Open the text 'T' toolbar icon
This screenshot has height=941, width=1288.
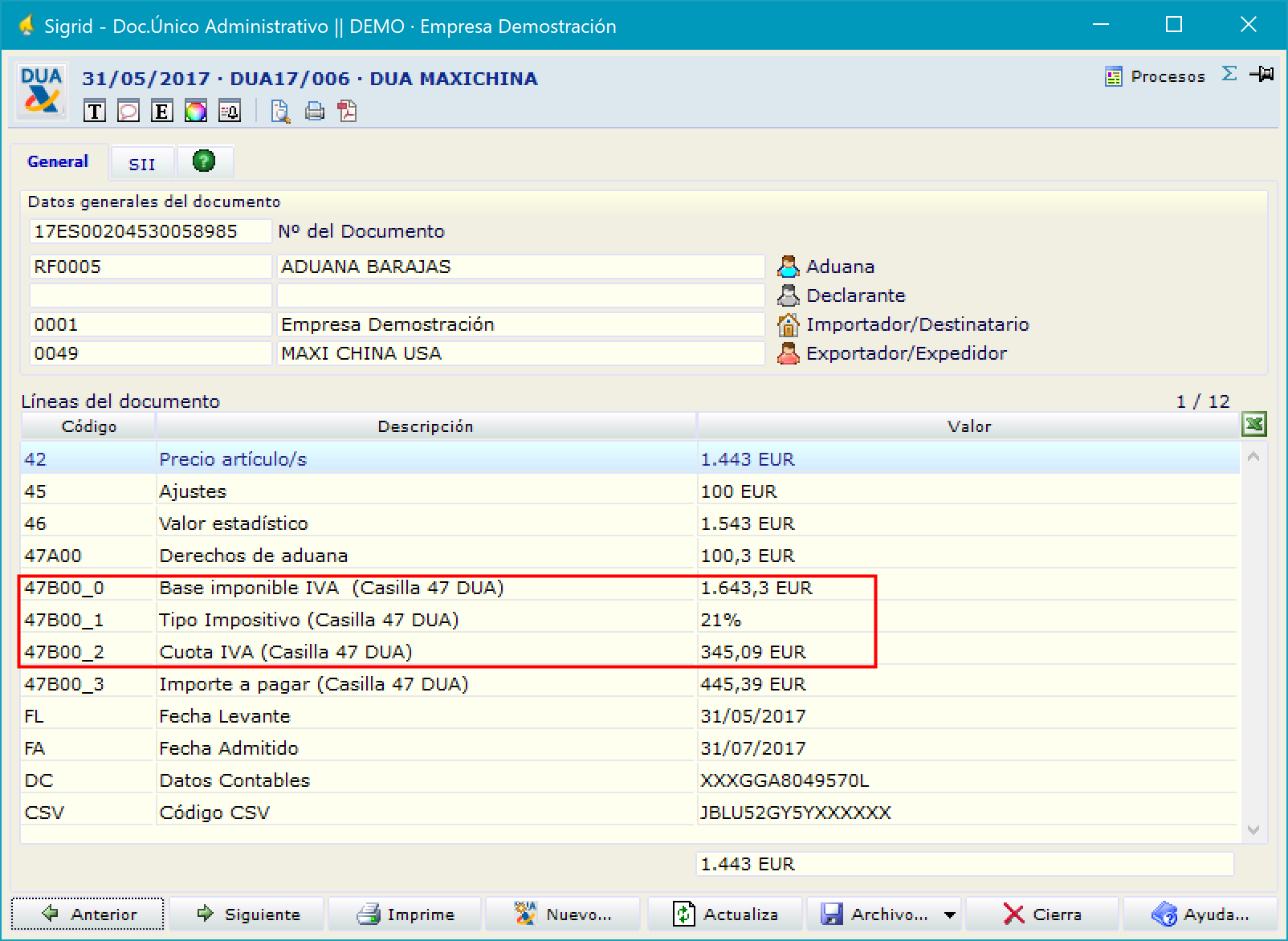[x=95, y=111]
